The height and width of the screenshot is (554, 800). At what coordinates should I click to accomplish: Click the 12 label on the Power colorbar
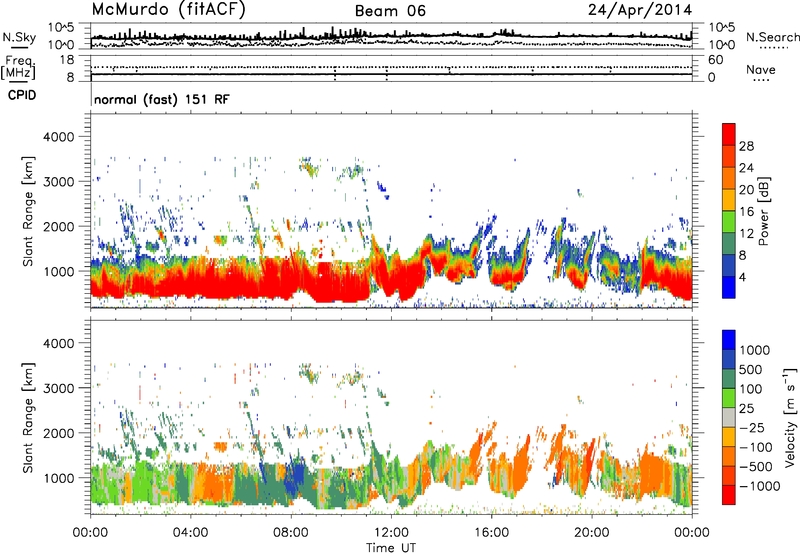[x=746, y=234]
